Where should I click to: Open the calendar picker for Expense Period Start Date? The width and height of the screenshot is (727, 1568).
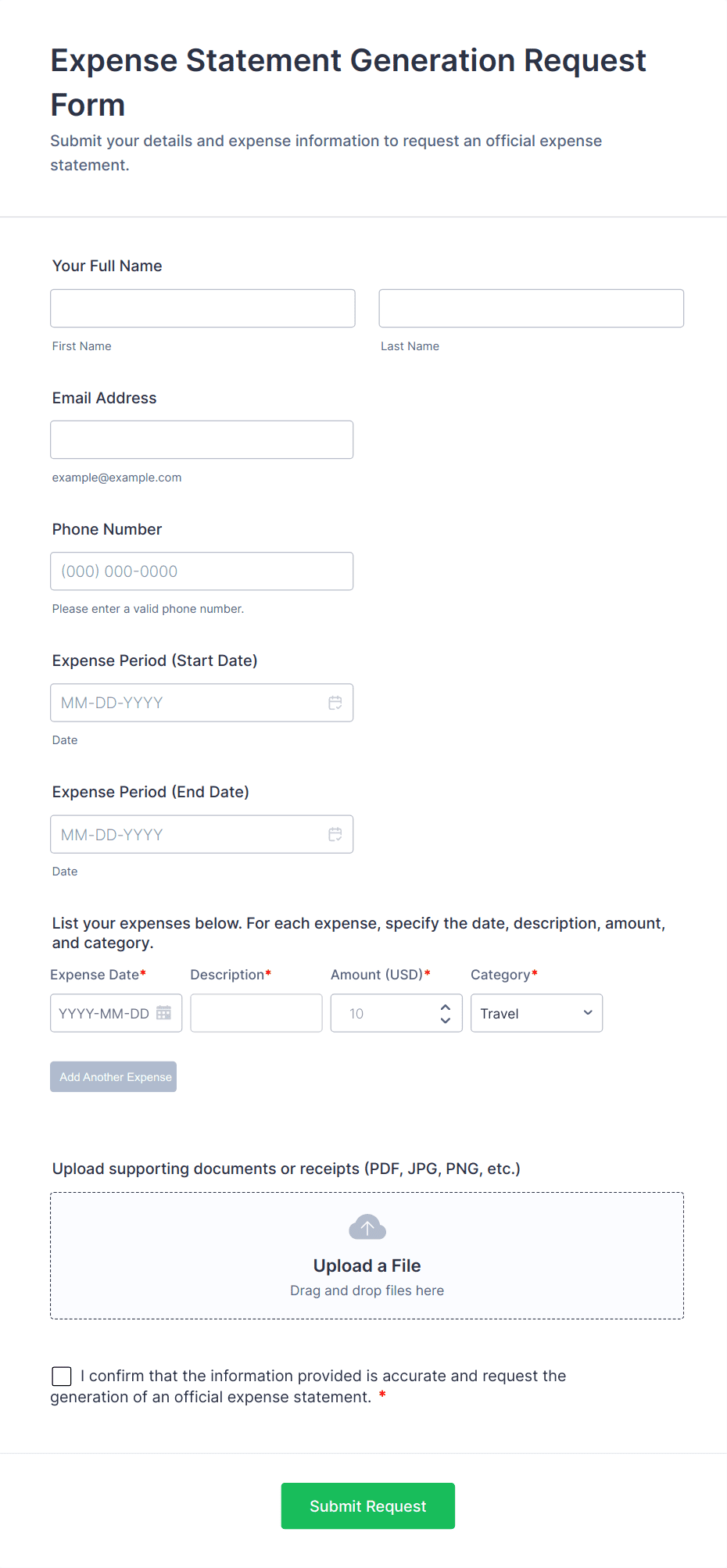tap(335, 702)
